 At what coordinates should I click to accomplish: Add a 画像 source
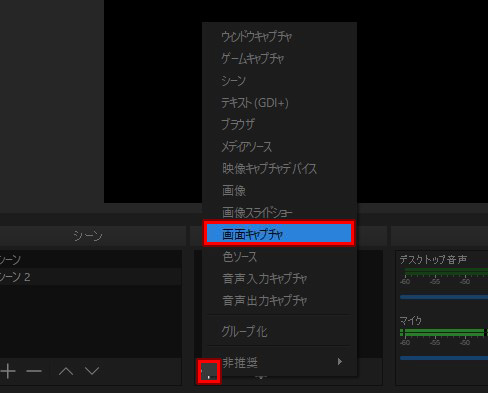279,190
